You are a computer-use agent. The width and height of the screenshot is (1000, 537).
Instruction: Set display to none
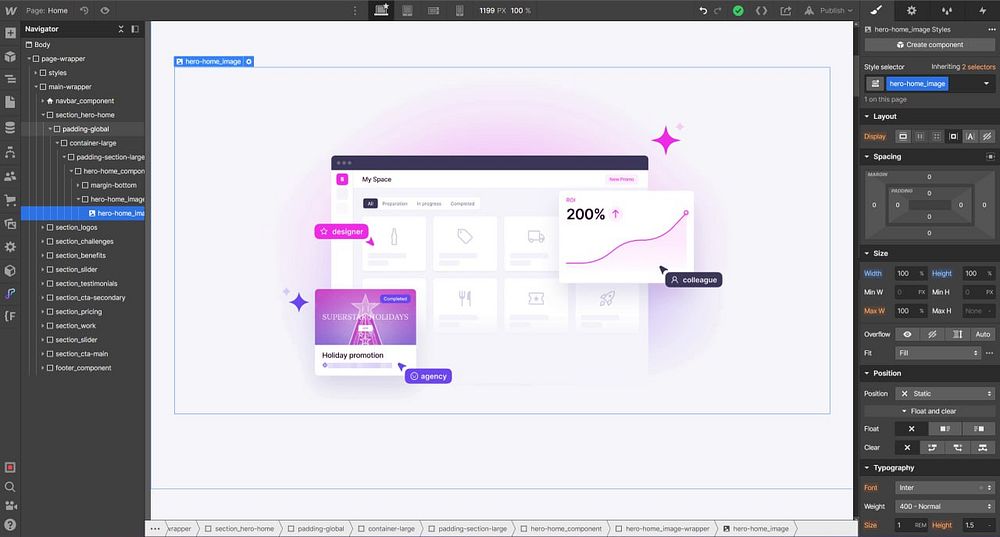click(987, 136)
